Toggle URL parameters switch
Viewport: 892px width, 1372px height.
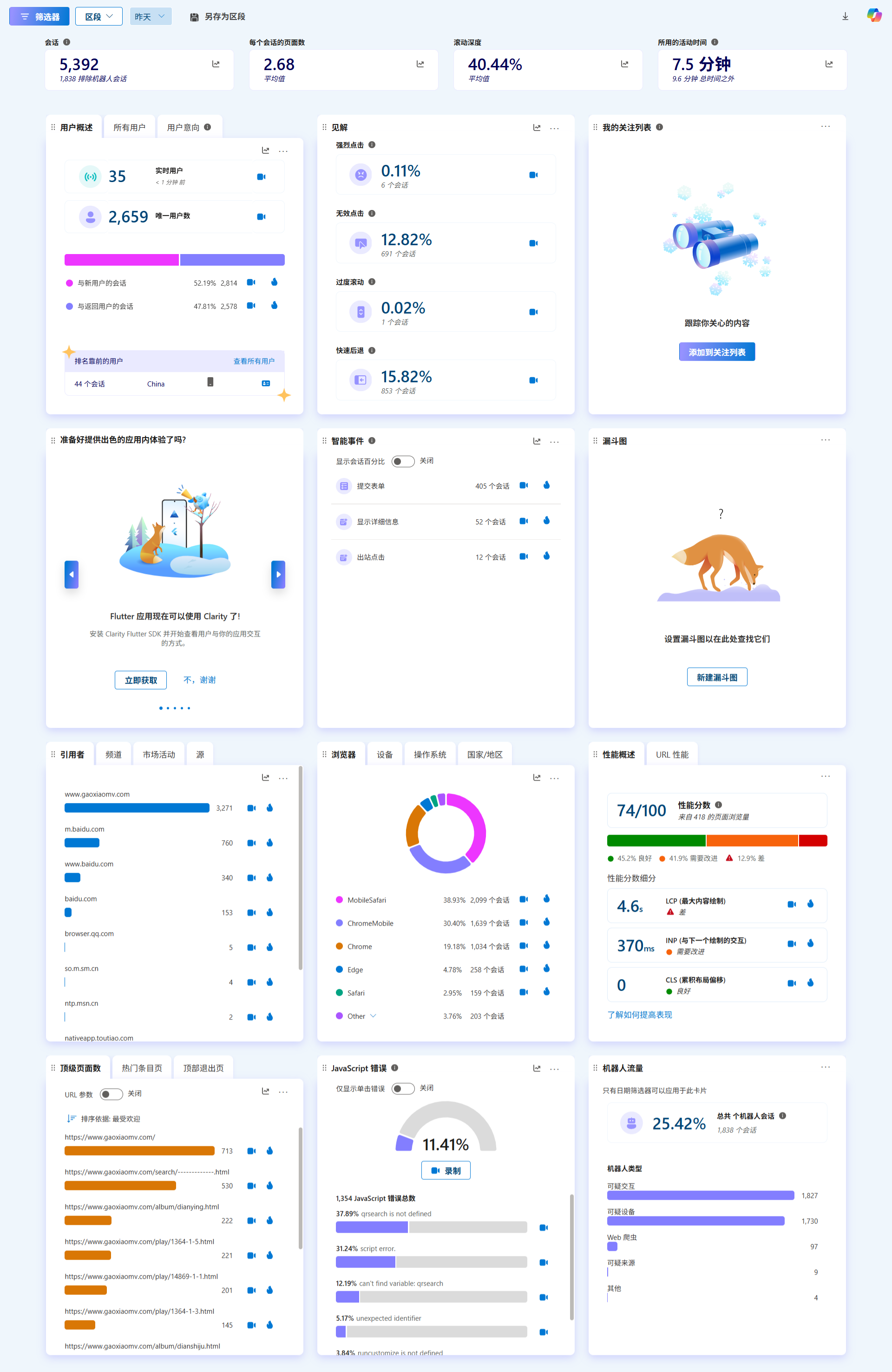pyautogui.click(x=111, y=1094)
